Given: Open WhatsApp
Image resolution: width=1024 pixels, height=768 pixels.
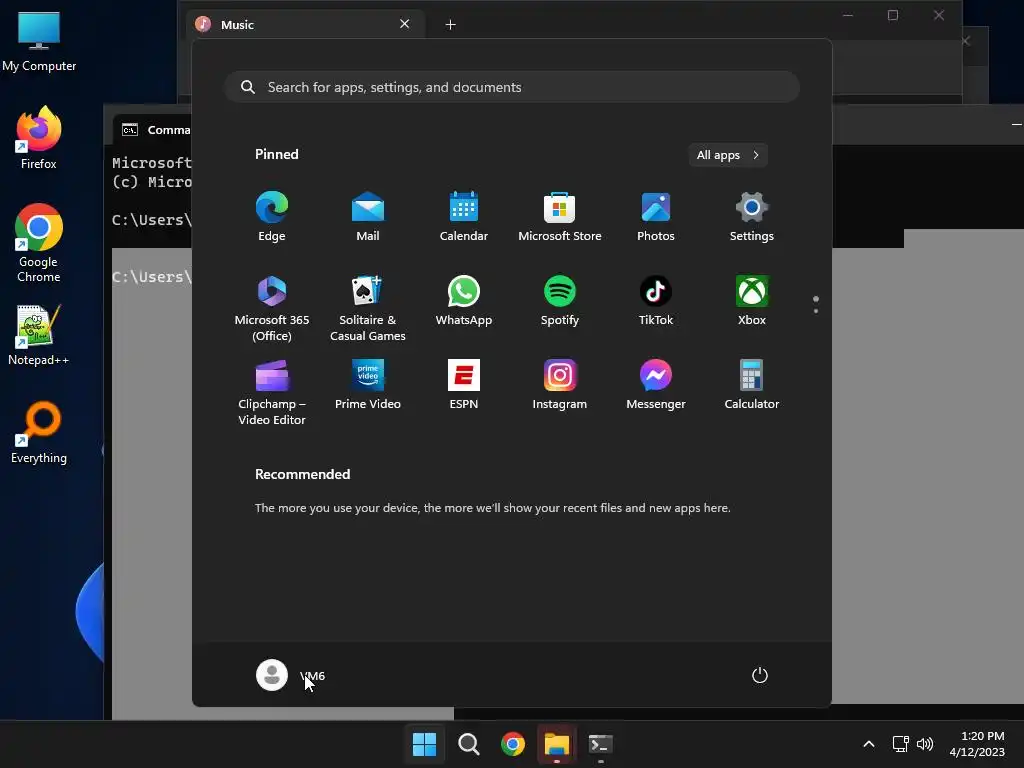Looking at the screenshot, I should coord(464,302).
